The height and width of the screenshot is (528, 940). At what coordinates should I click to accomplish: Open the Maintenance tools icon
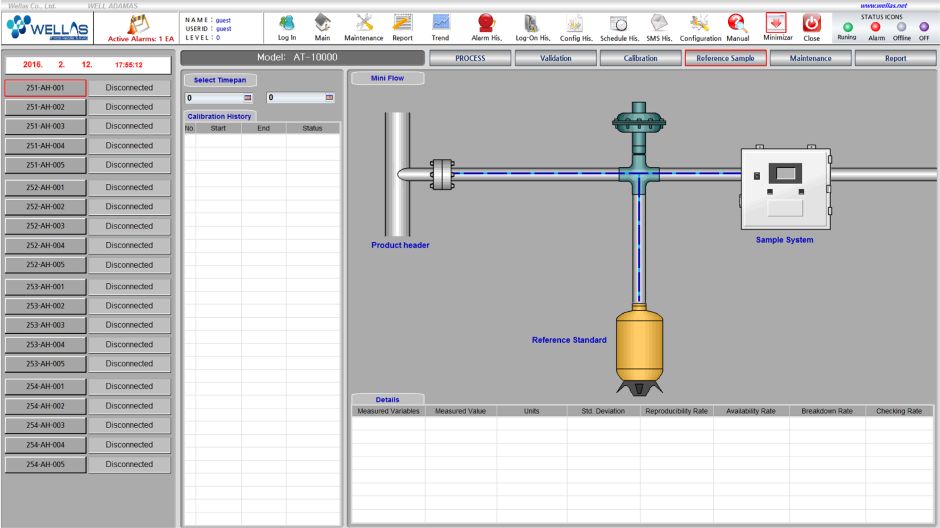(x=364, y=23)
